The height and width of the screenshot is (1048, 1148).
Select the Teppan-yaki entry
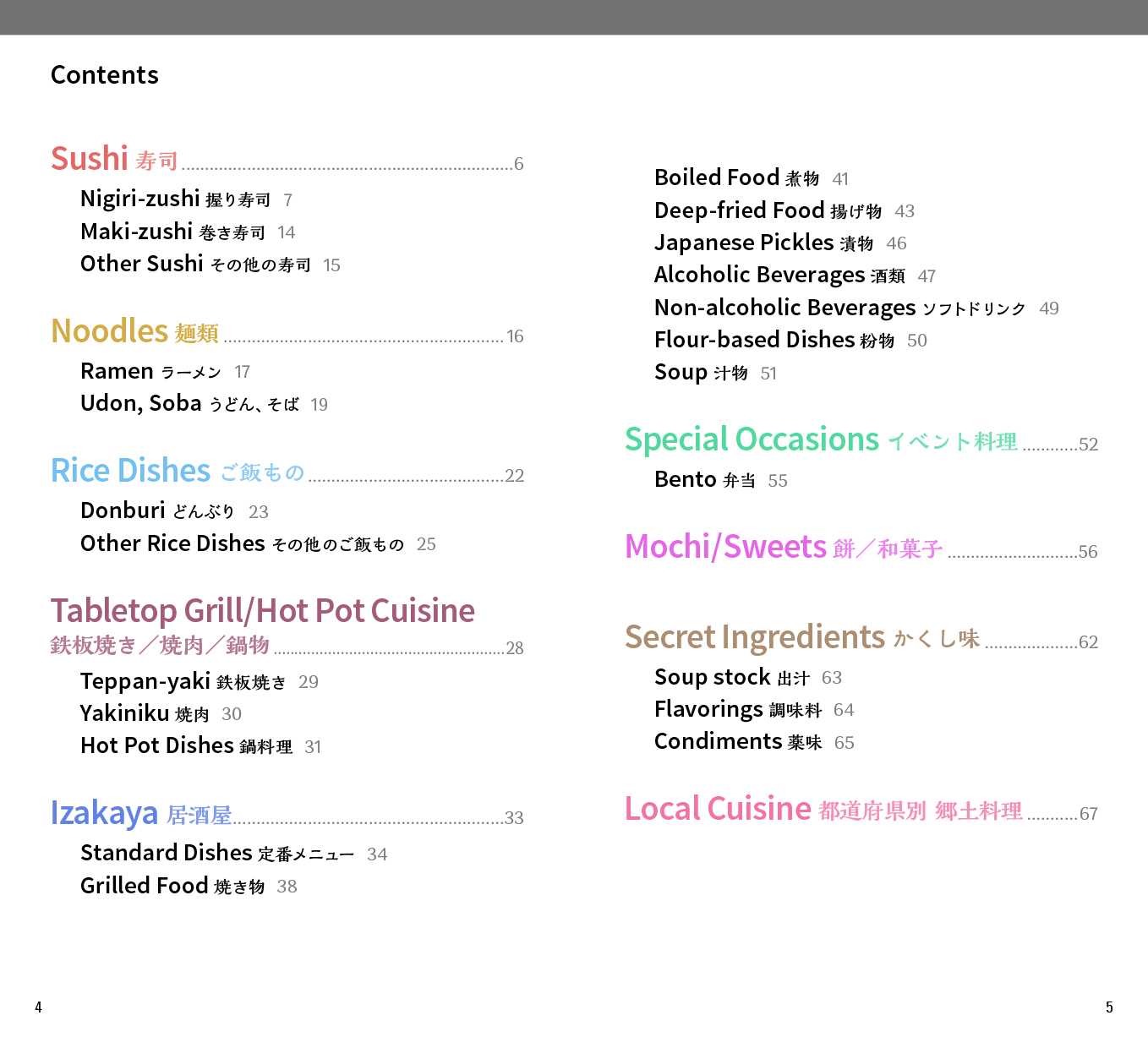200,681
